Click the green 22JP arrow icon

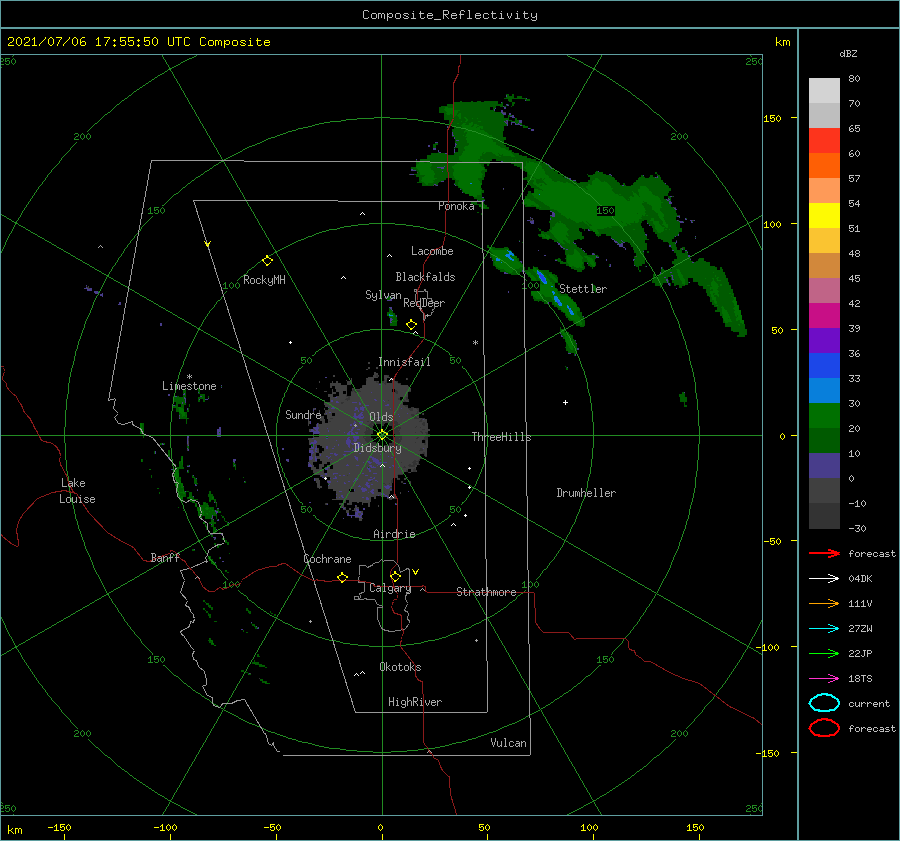(824, 653)
